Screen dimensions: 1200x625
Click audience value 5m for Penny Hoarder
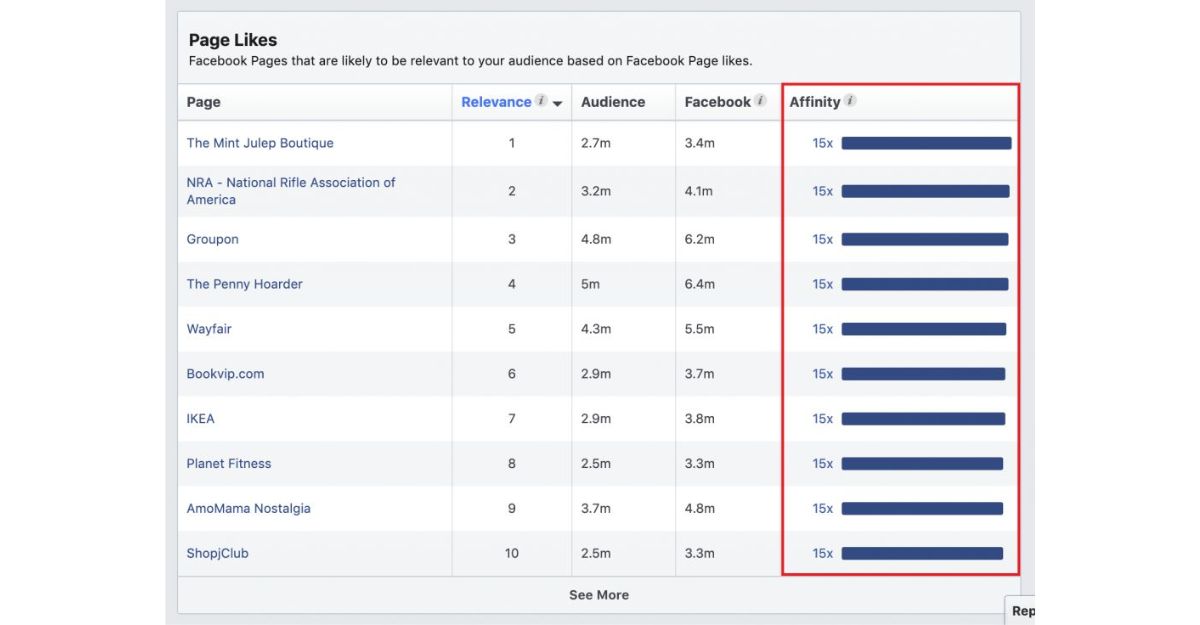tap(590, 284)
